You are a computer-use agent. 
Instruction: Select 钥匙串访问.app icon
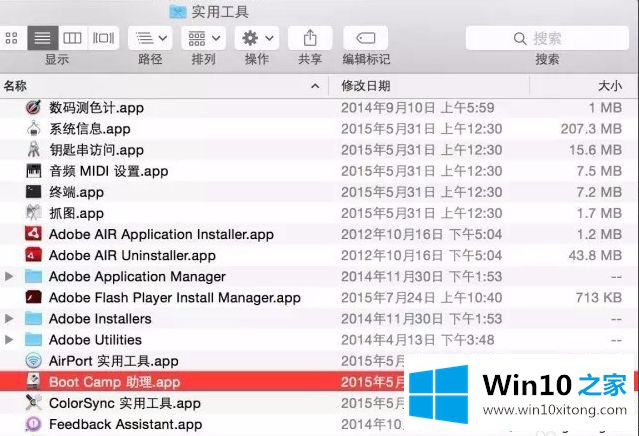33,150
